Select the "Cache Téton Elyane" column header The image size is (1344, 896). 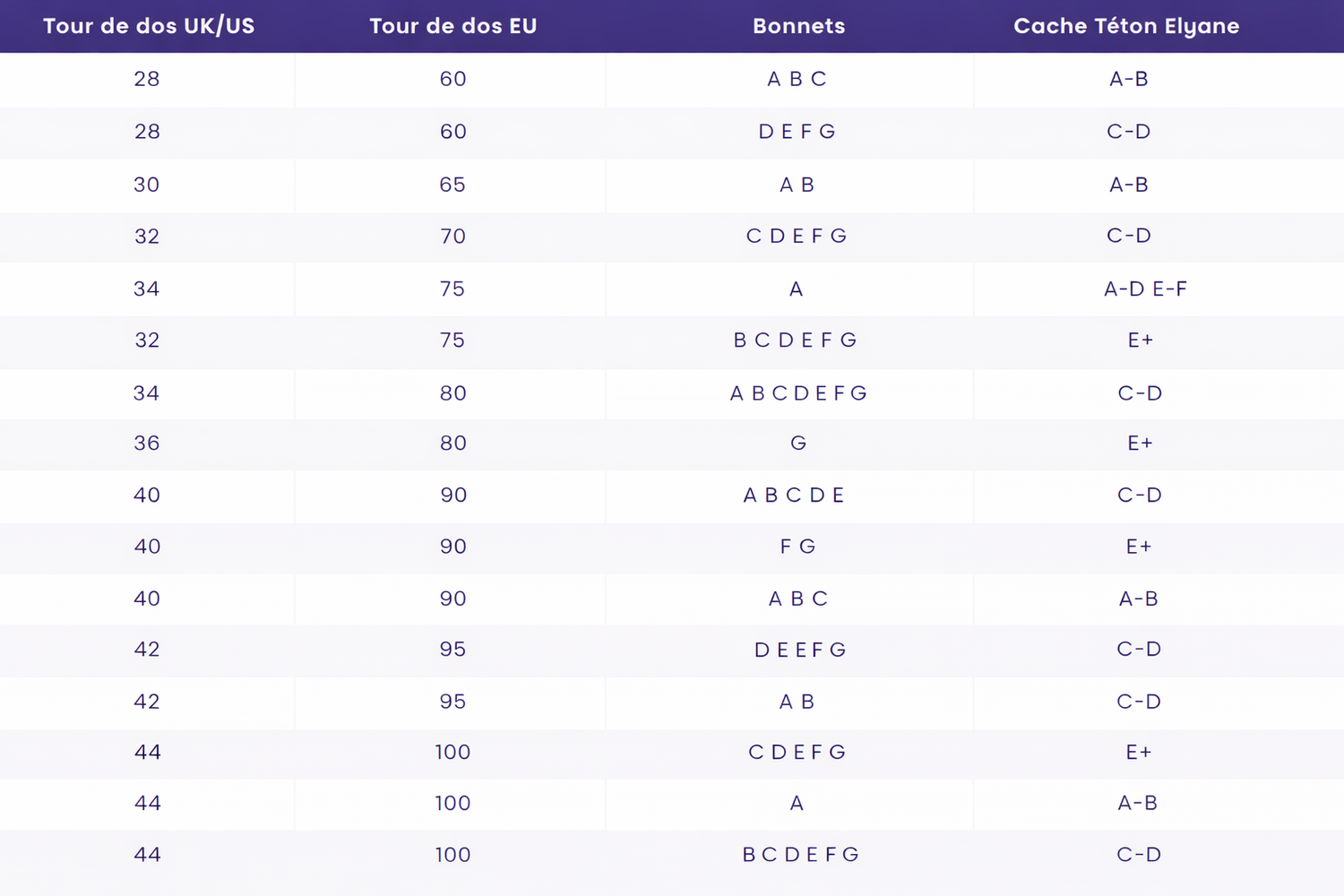pos(1126,26)
